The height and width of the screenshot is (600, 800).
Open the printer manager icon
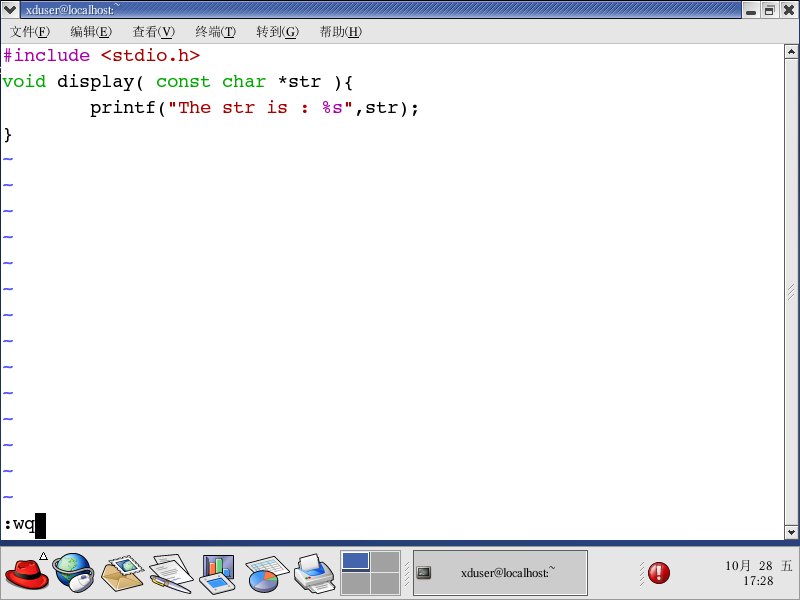(x=314, y=573)
